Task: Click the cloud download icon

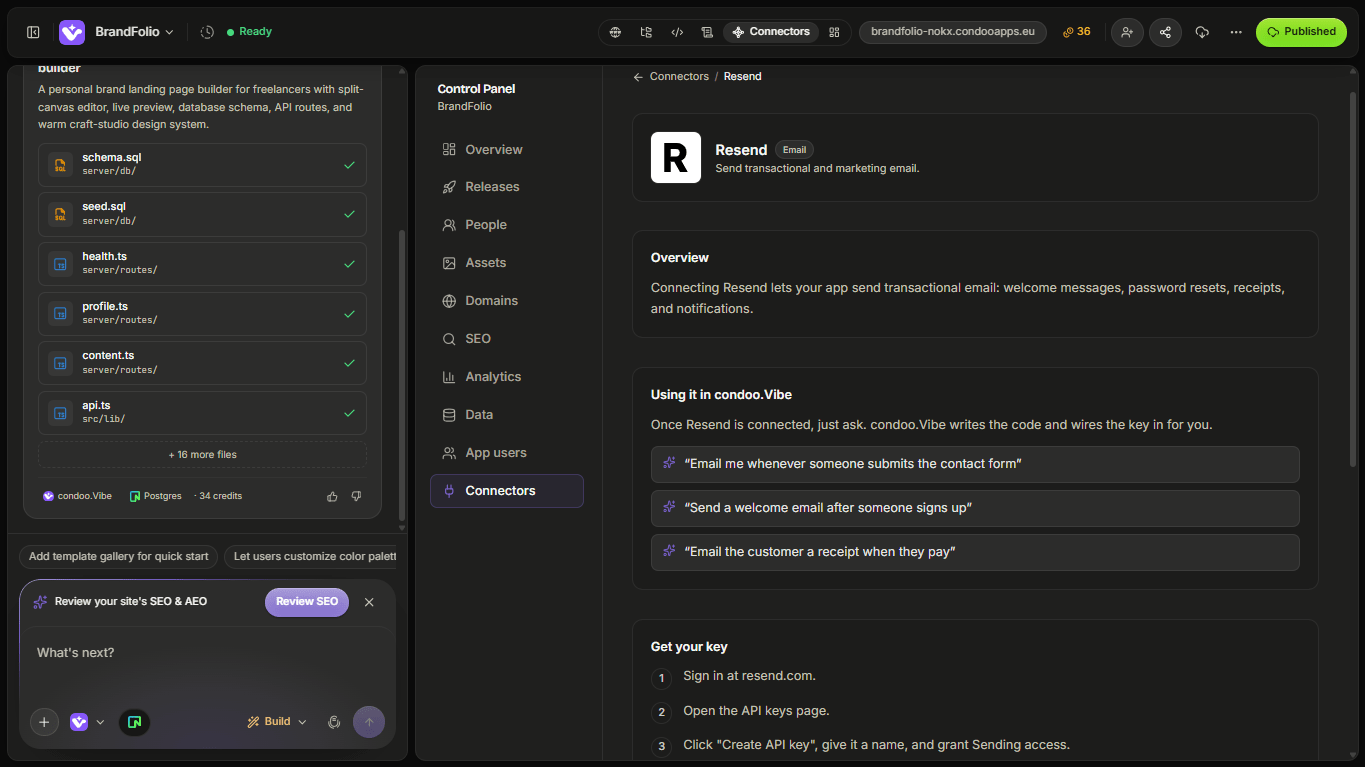Action: point(1202,32)
